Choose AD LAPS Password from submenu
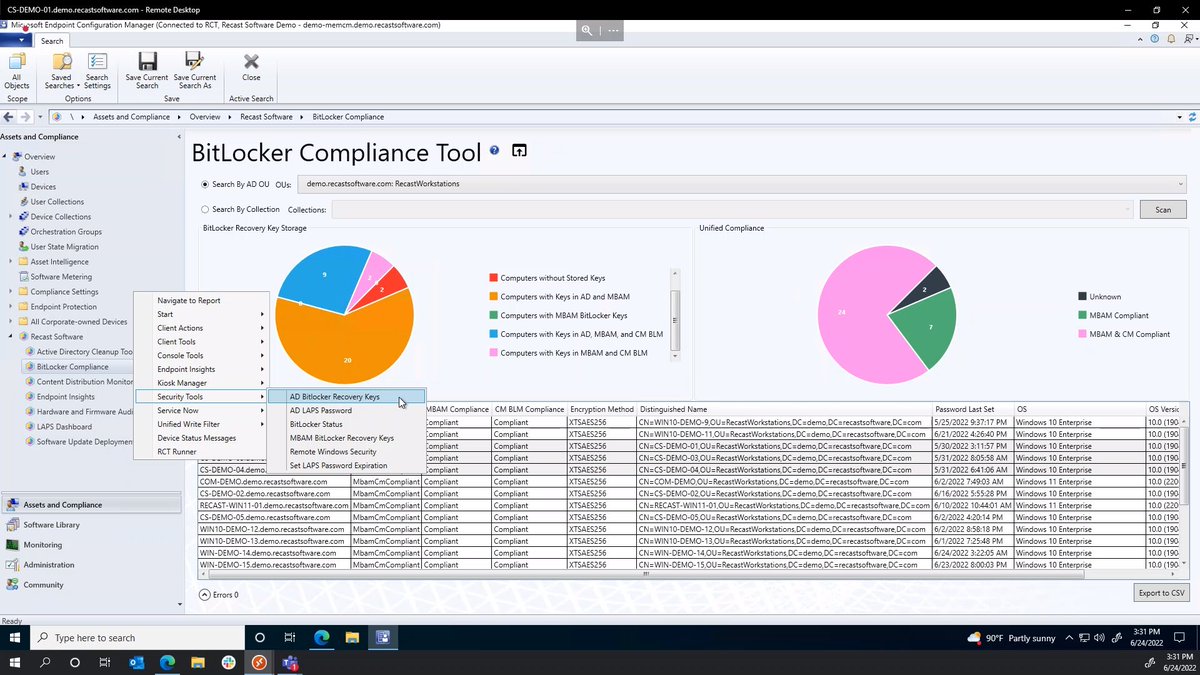 [346, 411]
